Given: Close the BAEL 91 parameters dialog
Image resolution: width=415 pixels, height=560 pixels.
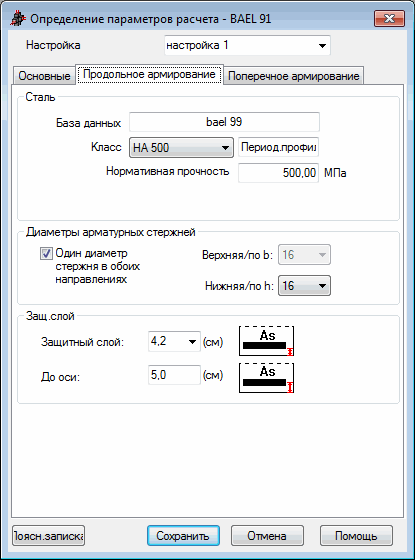Looking at the screenshot, I should tap(389, 18).
